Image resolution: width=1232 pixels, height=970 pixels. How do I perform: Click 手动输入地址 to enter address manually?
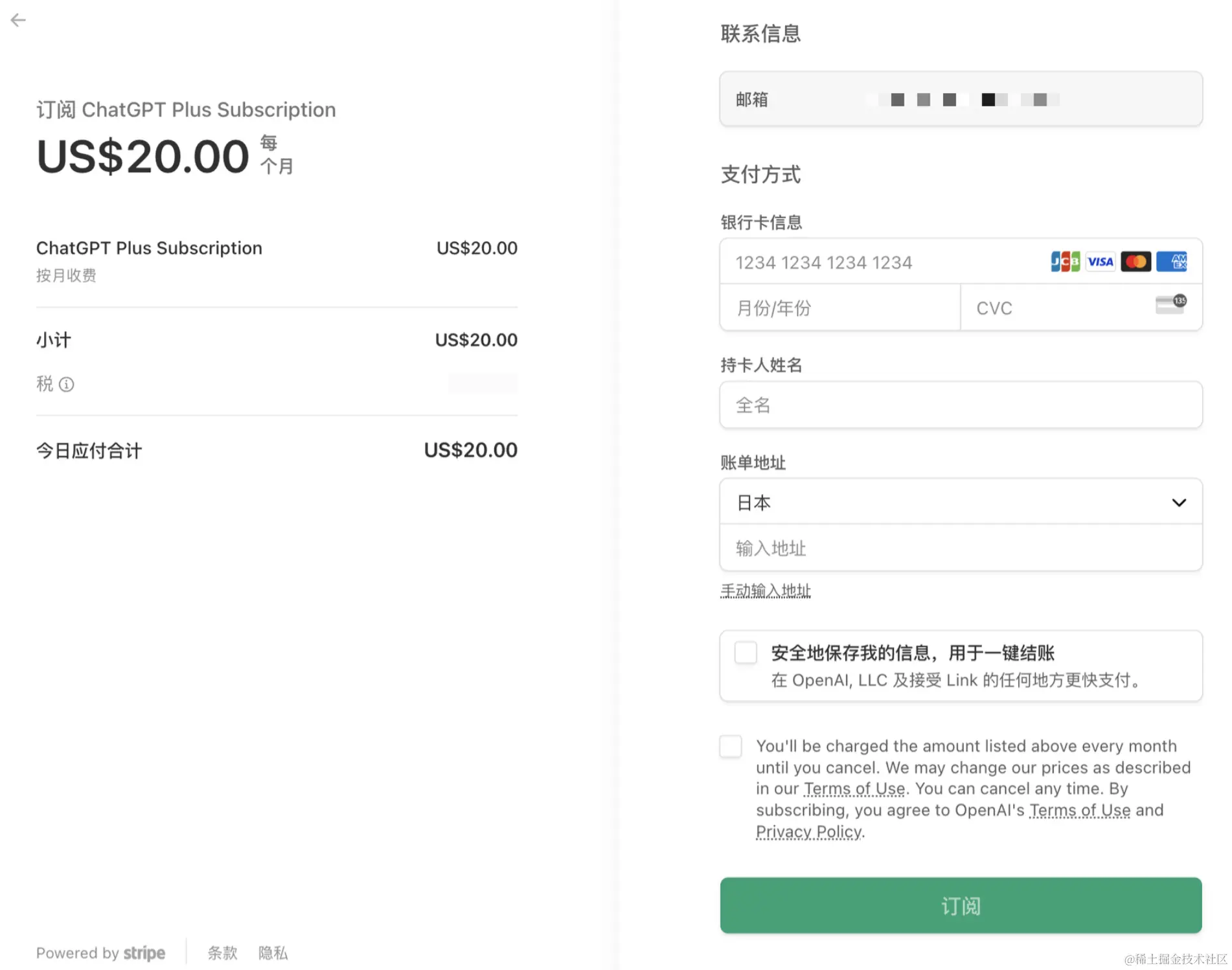tap(766, 591)
